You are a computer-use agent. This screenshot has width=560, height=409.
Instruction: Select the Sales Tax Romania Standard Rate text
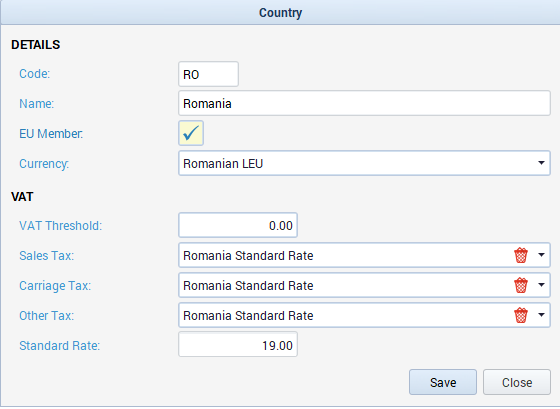248,256
